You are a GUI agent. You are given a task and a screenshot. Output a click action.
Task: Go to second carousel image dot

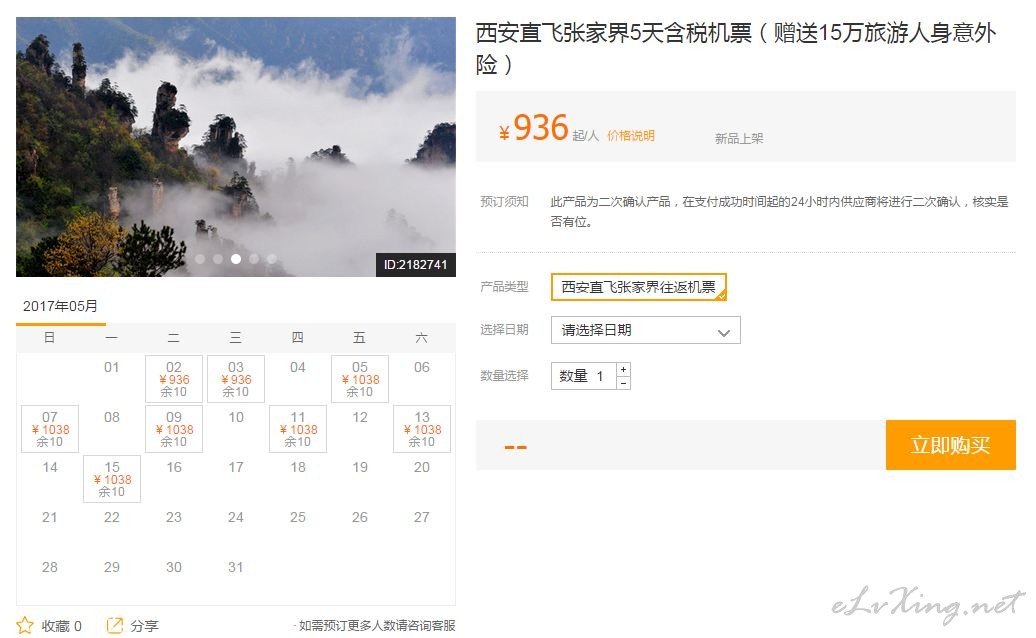point(218,259)
